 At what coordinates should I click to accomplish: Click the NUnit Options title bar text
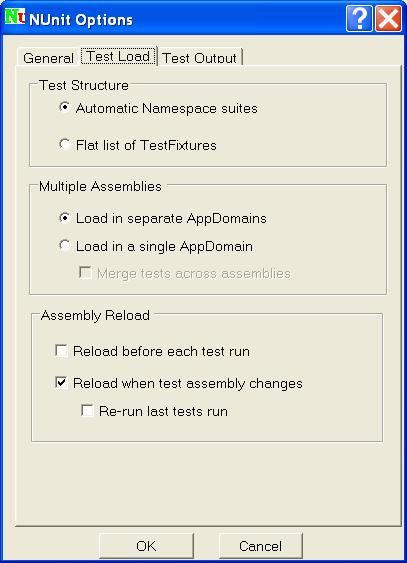point(81,20)
